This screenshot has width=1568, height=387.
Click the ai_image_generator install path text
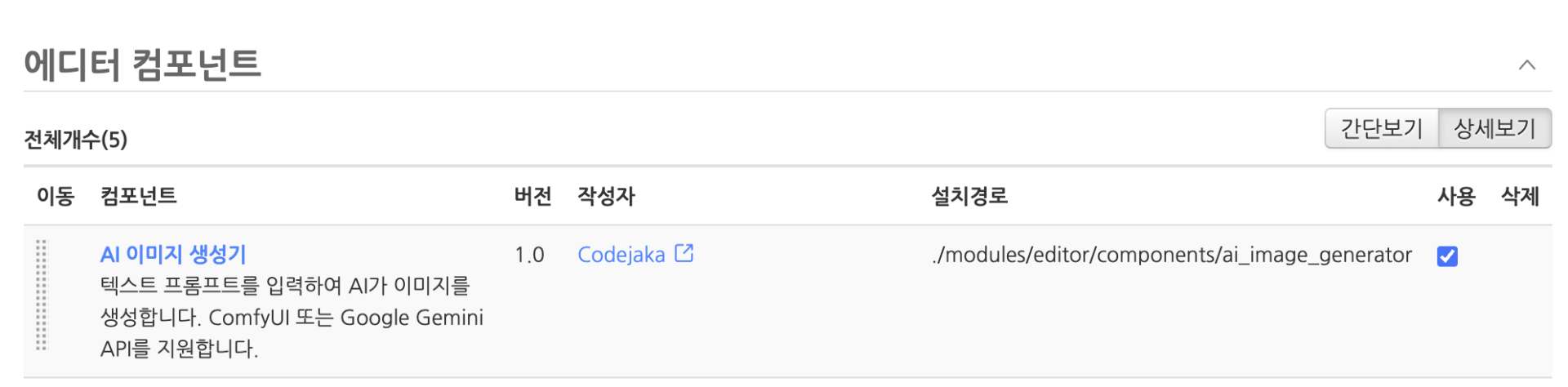[1172, 255]
